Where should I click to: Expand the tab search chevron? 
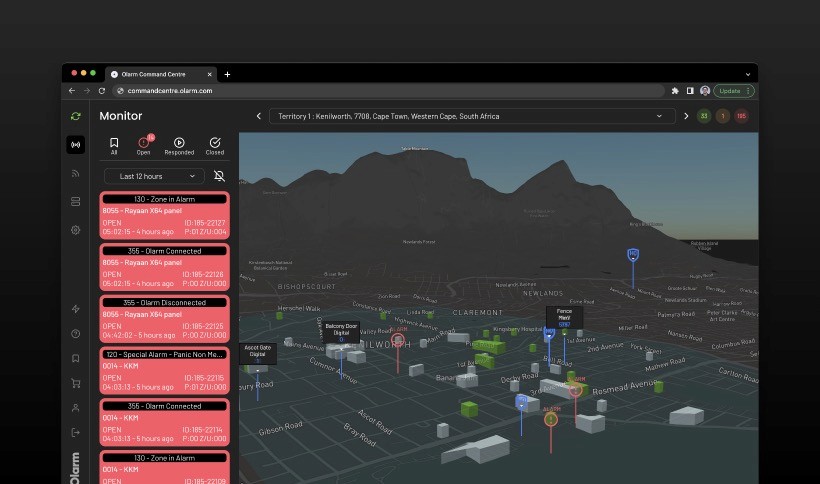coord(748,74)
